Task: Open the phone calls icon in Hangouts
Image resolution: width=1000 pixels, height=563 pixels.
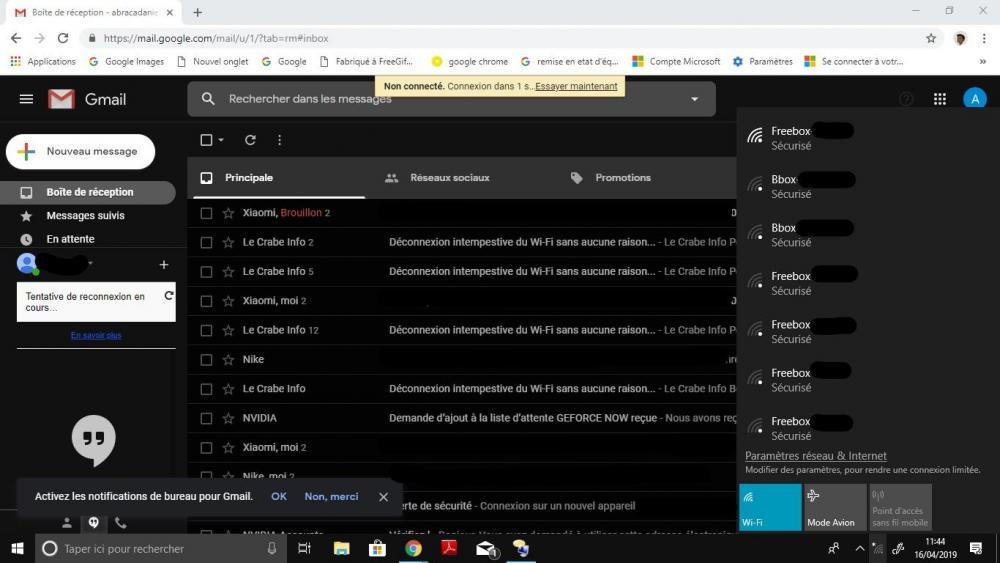Action: (x=121, y=522)
